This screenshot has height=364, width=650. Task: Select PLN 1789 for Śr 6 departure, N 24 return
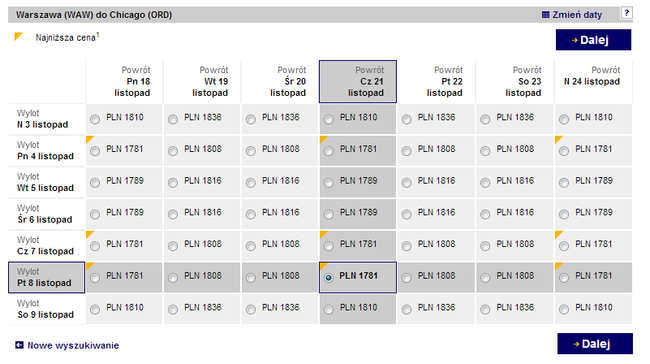click(x=564, y=214)
